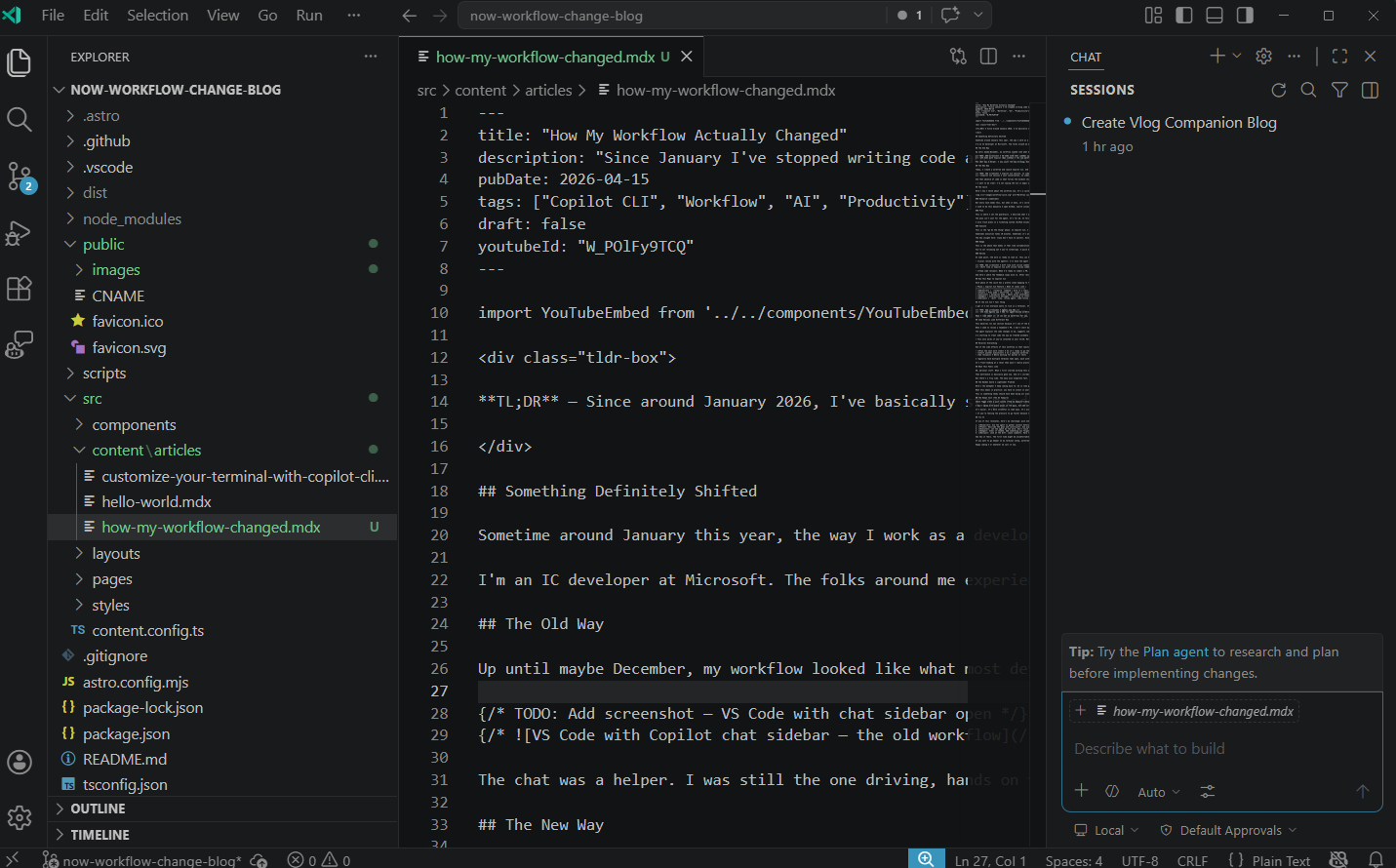Click zoom indicator in the status bar
The image size is (1396, 868).
coord(926,858)
